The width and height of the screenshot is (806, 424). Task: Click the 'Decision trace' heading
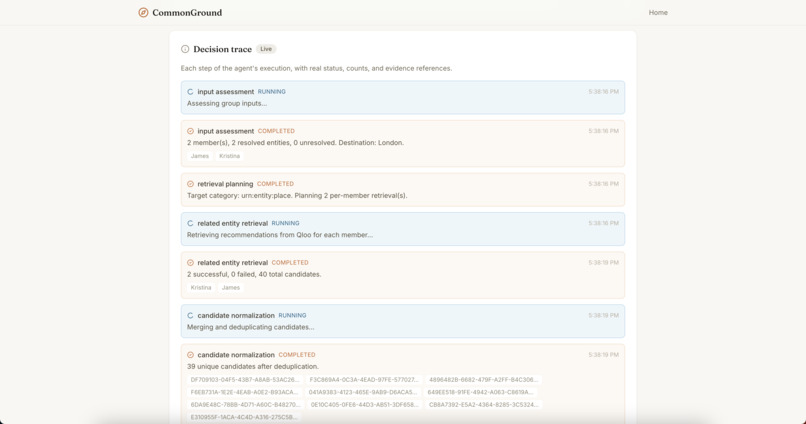pos(223,49)
